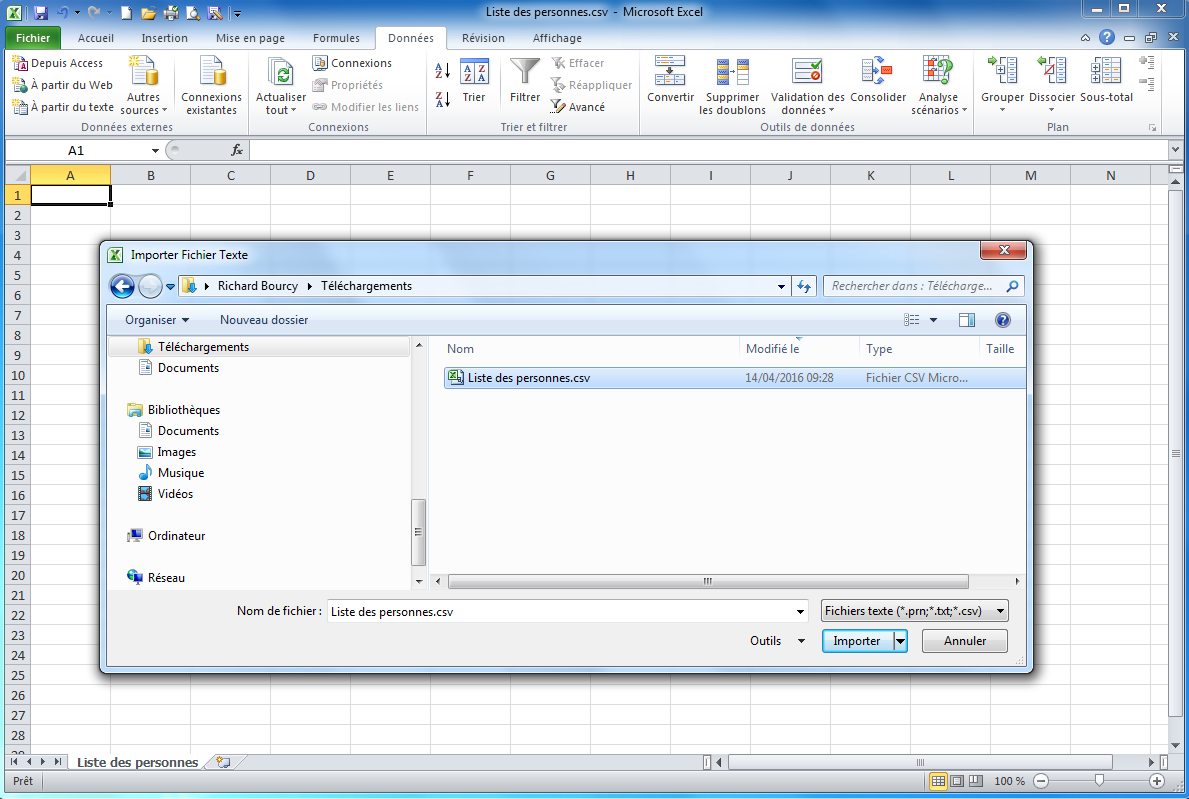
Task: Open the Connexions list in ribbon
Action: click(353, 63)
